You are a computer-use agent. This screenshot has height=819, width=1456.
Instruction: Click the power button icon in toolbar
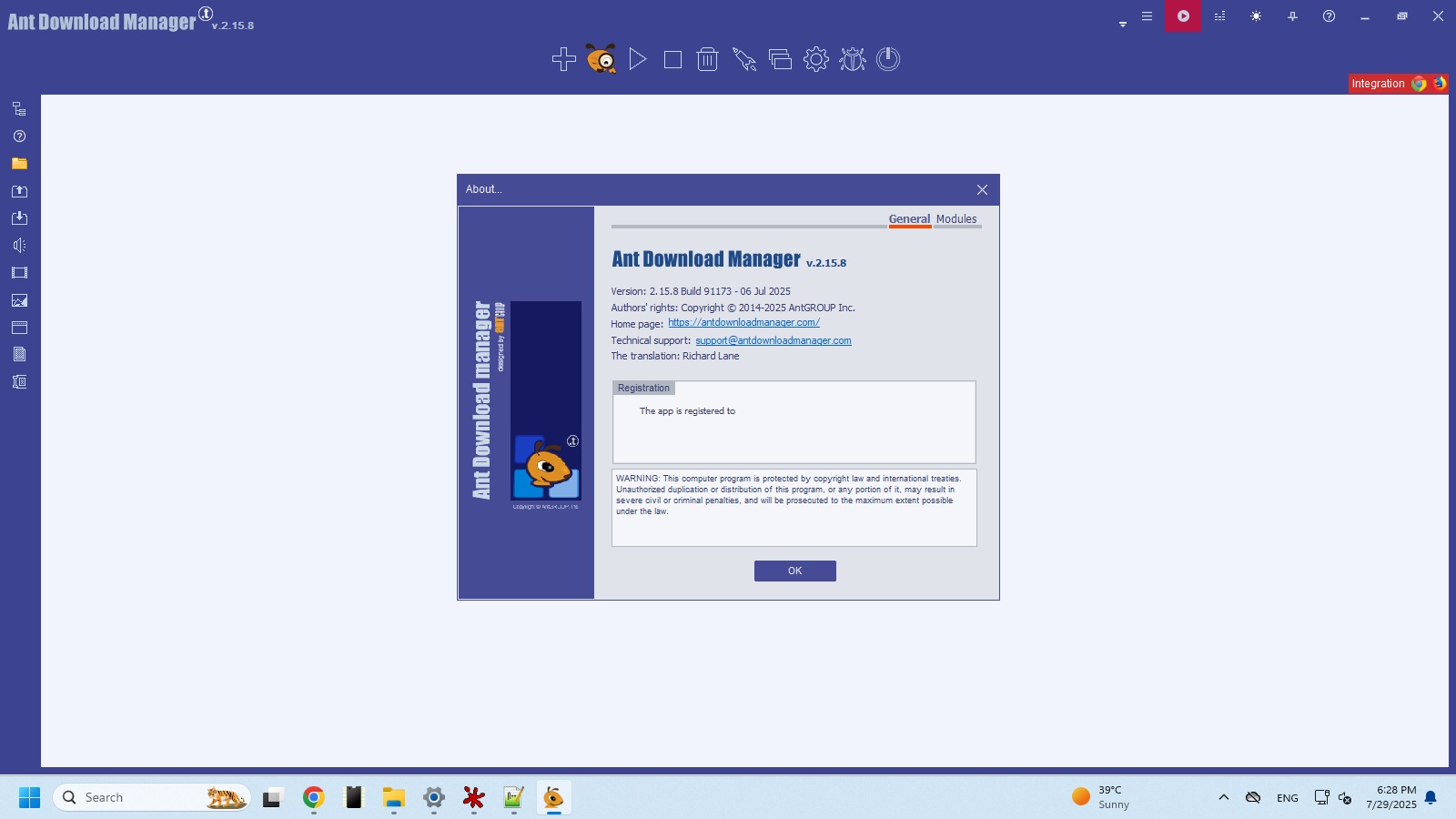[888, 59]
